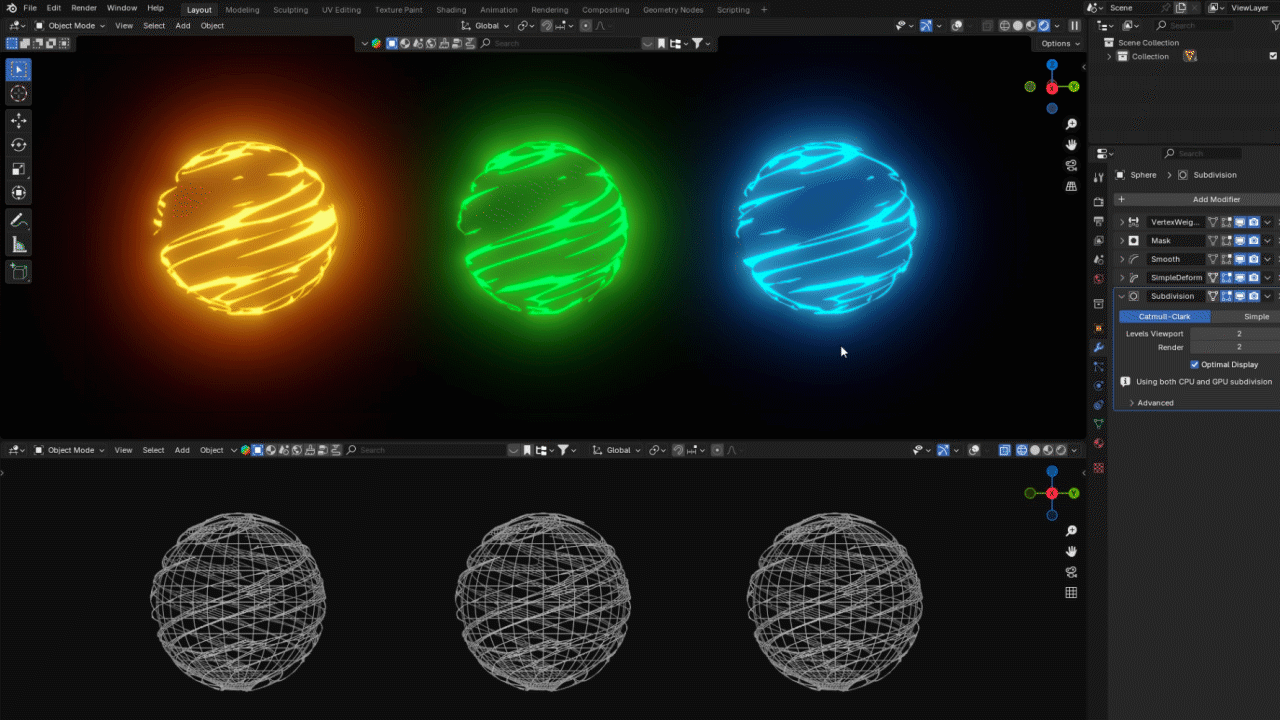Open Object Mode dropdown in bottom viewport
Screen dimensions: 1280x720
69,450
